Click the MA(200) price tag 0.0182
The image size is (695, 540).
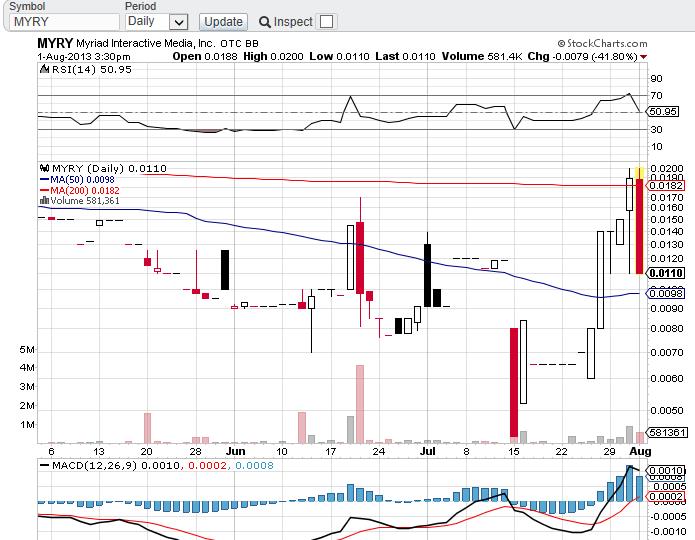click(x=666, y=185)
